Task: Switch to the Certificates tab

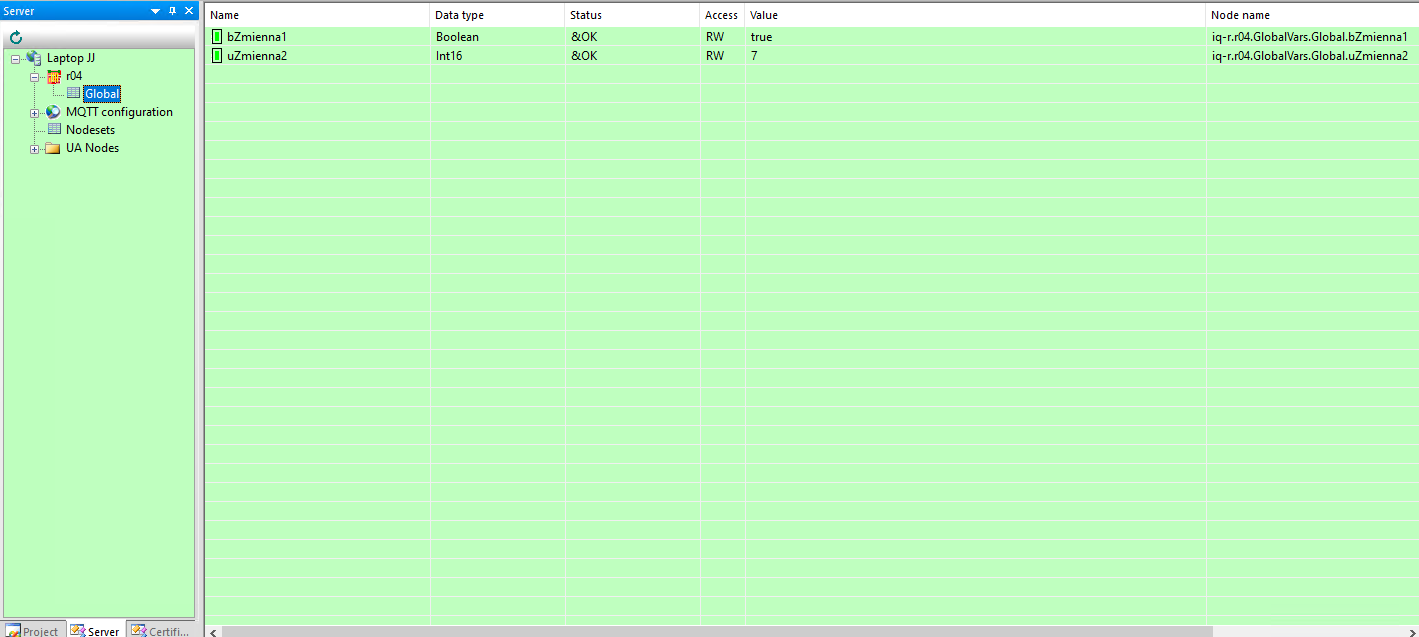Action: [160, 631]
